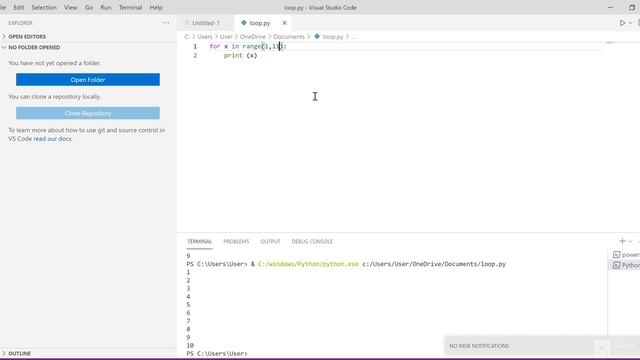The width and height of the screenshot is (640, 360).
Task: Select the Output panel tab
Action: pyautogui.click(x=270, y=242)
